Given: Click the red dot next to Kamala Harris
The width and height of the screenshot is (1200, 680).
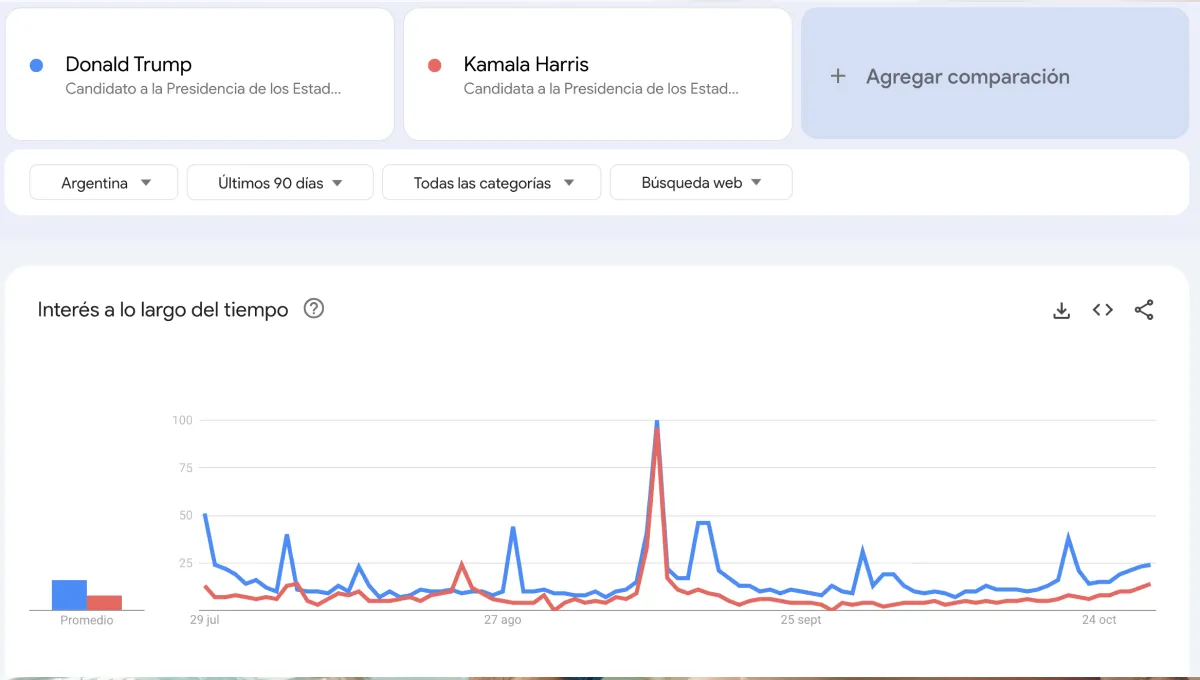Looking at the screenshot, I should [x=434, y=64].
